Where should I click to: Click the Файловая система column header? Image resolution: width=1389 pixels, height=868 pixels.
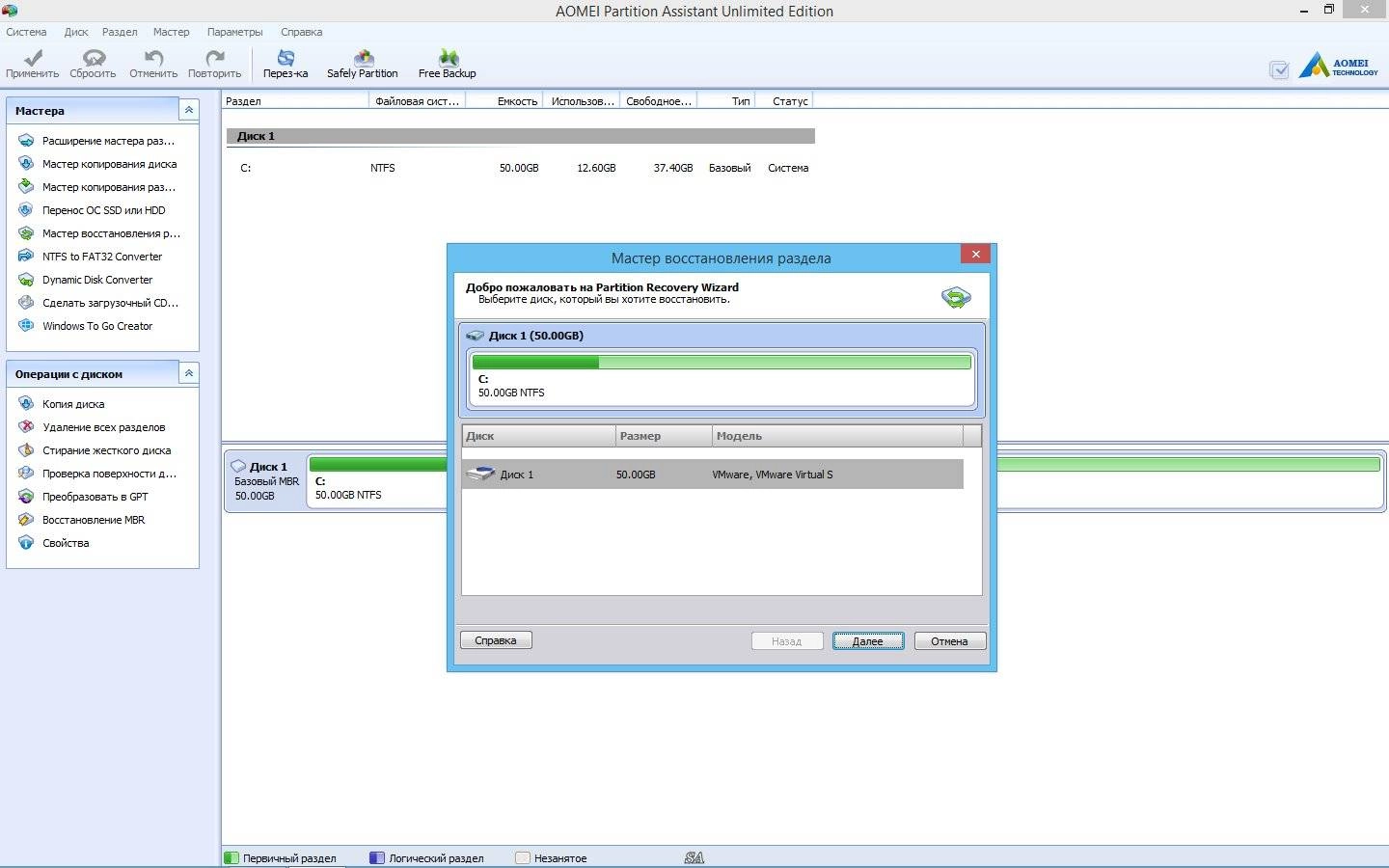417,100
